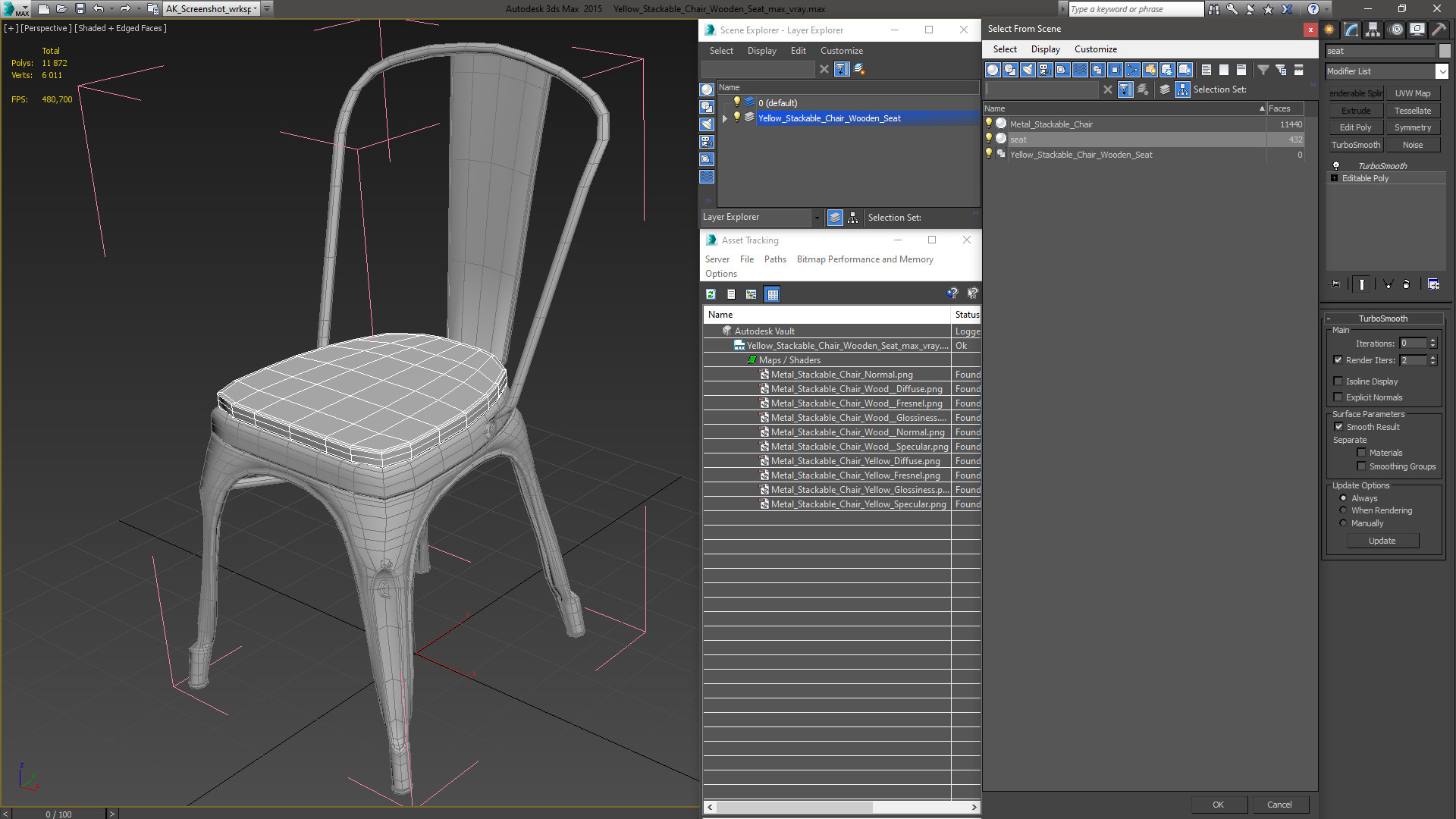Click Make Unique icon under modifier stack
The width and height of the screenshot is (1456, 819).
[1388, 284]
